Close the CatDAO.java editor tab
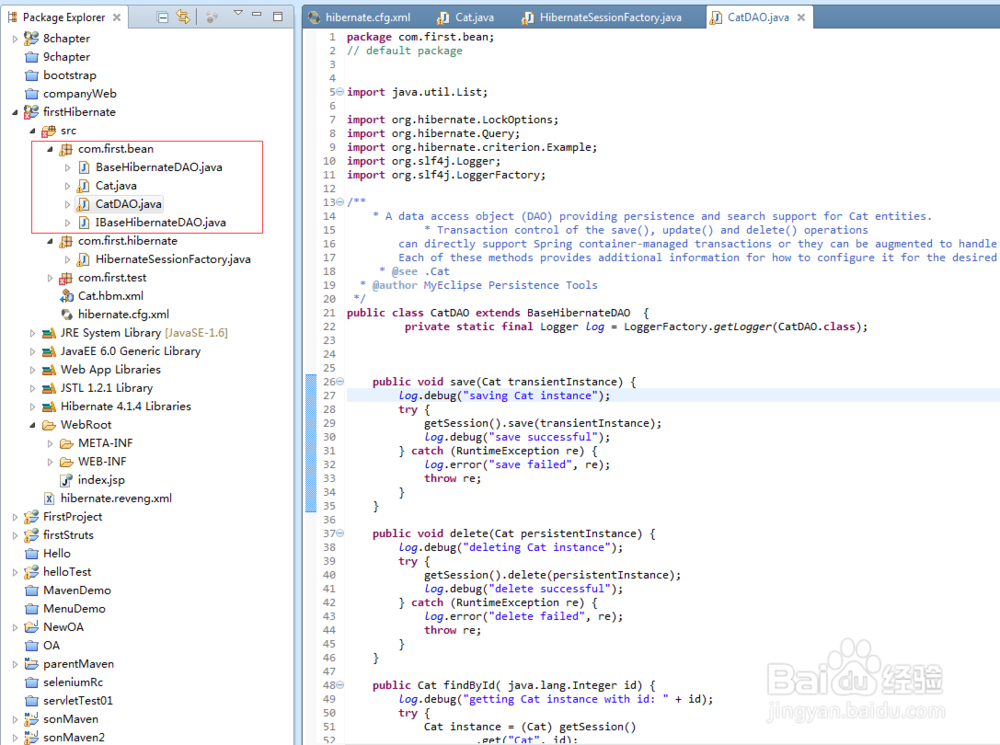Screen dimensions: 1000x745 click(x=801, y=17)
